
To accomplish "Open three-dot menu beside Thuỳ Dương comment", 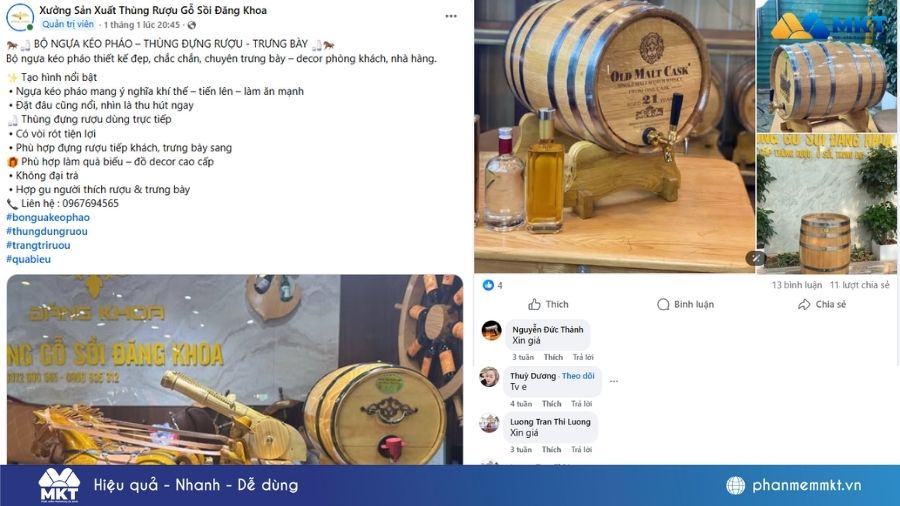I will [614, 381].
